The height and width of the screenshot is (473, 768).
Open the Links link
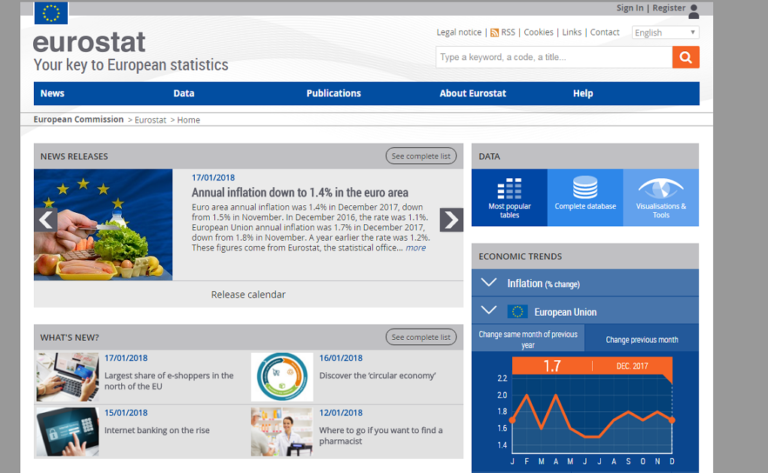[572, 32]
